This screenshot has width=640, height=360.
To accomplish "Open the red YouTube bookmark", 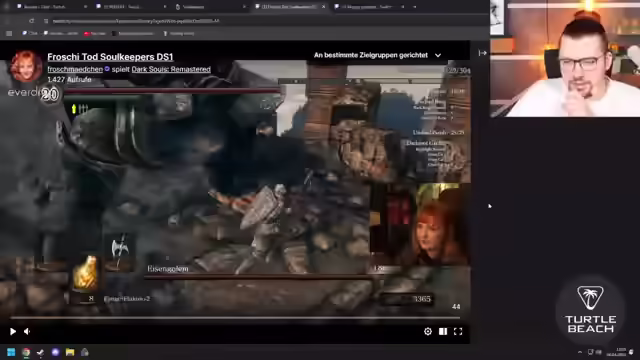I will 95,33.
